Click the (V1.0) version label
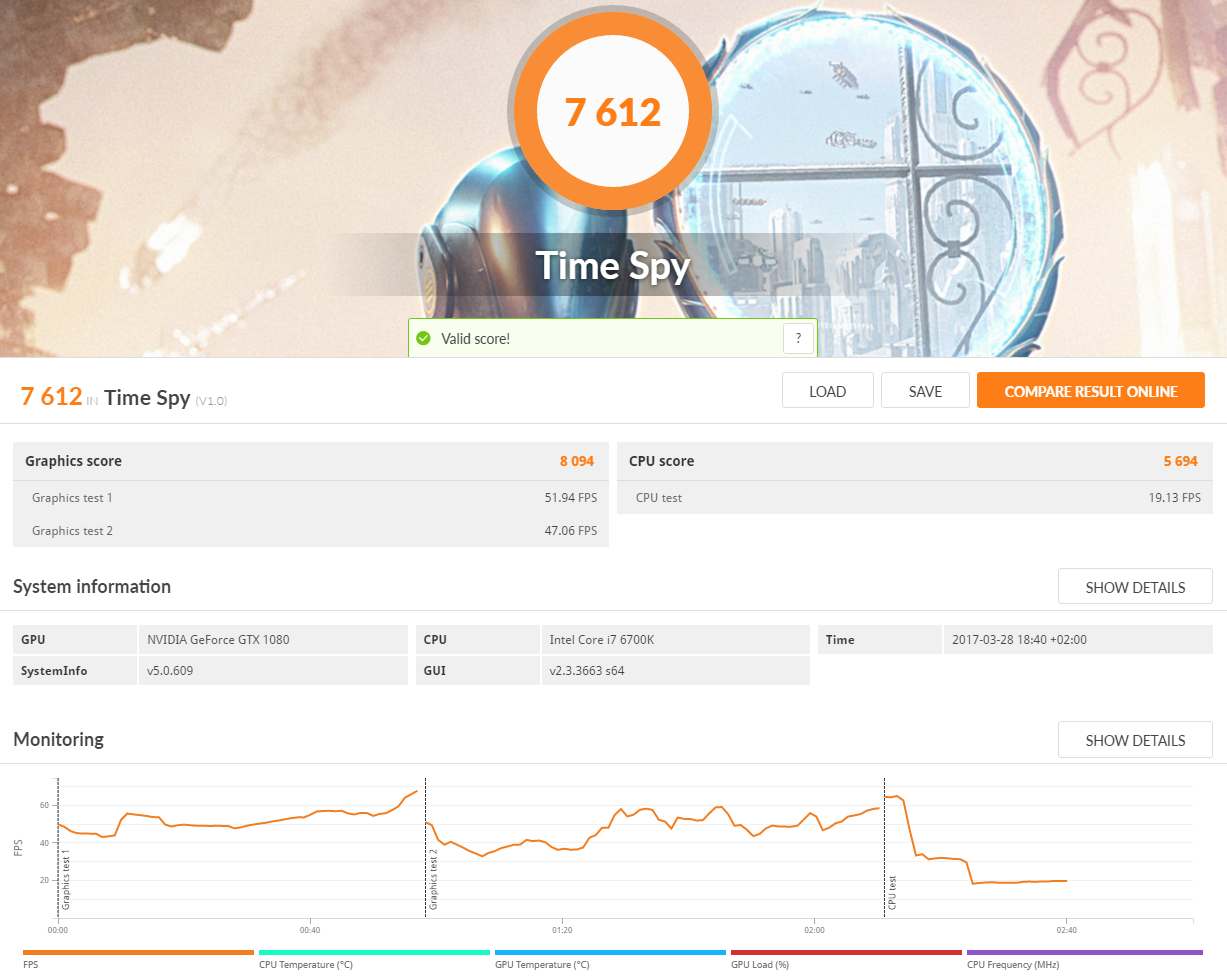Screen dimensions: 1227x976 [x=212, y=401]
